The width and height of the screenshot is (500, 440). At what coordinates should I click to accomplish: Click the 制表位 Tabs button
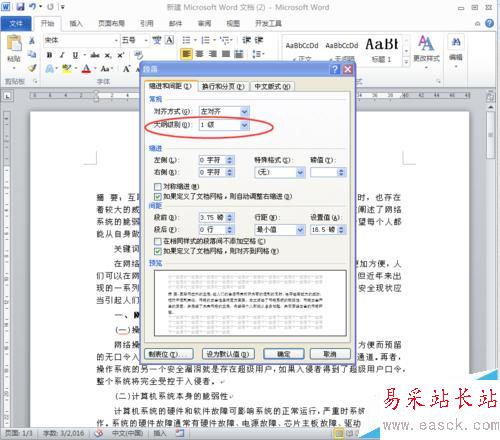click(169, 354)
